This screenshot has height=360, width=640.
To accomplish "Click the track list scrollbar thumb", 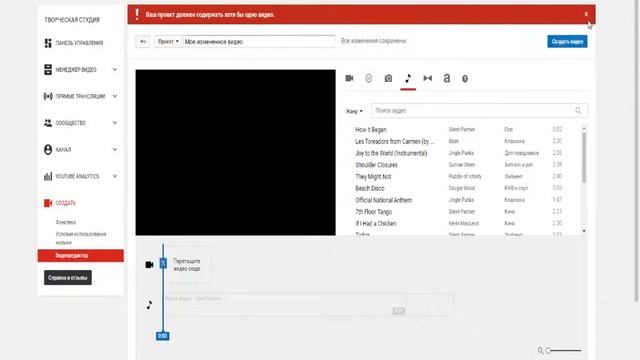I will [x=584, y=157].
